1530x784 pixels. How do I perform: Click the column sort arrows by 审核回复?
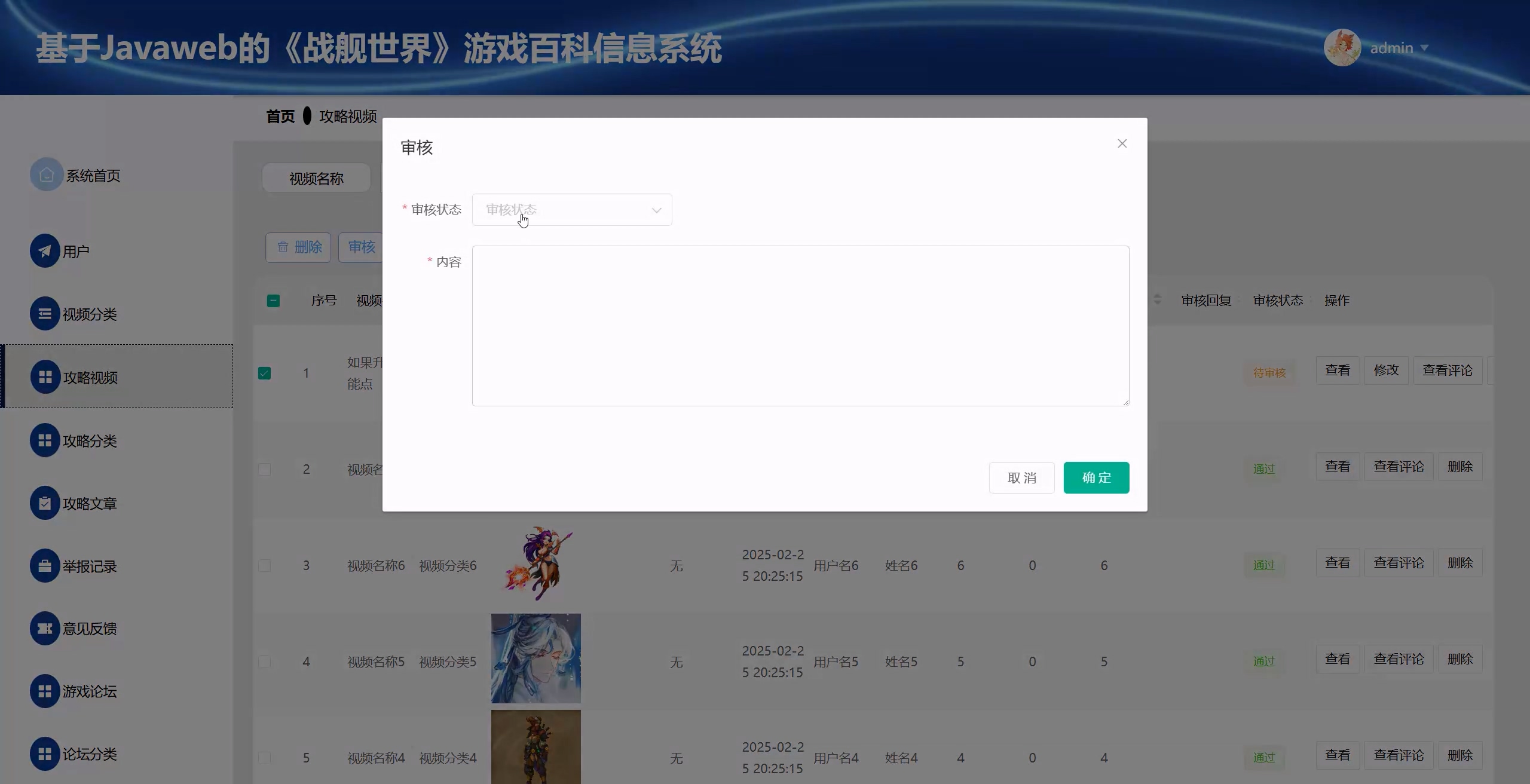1158,299
